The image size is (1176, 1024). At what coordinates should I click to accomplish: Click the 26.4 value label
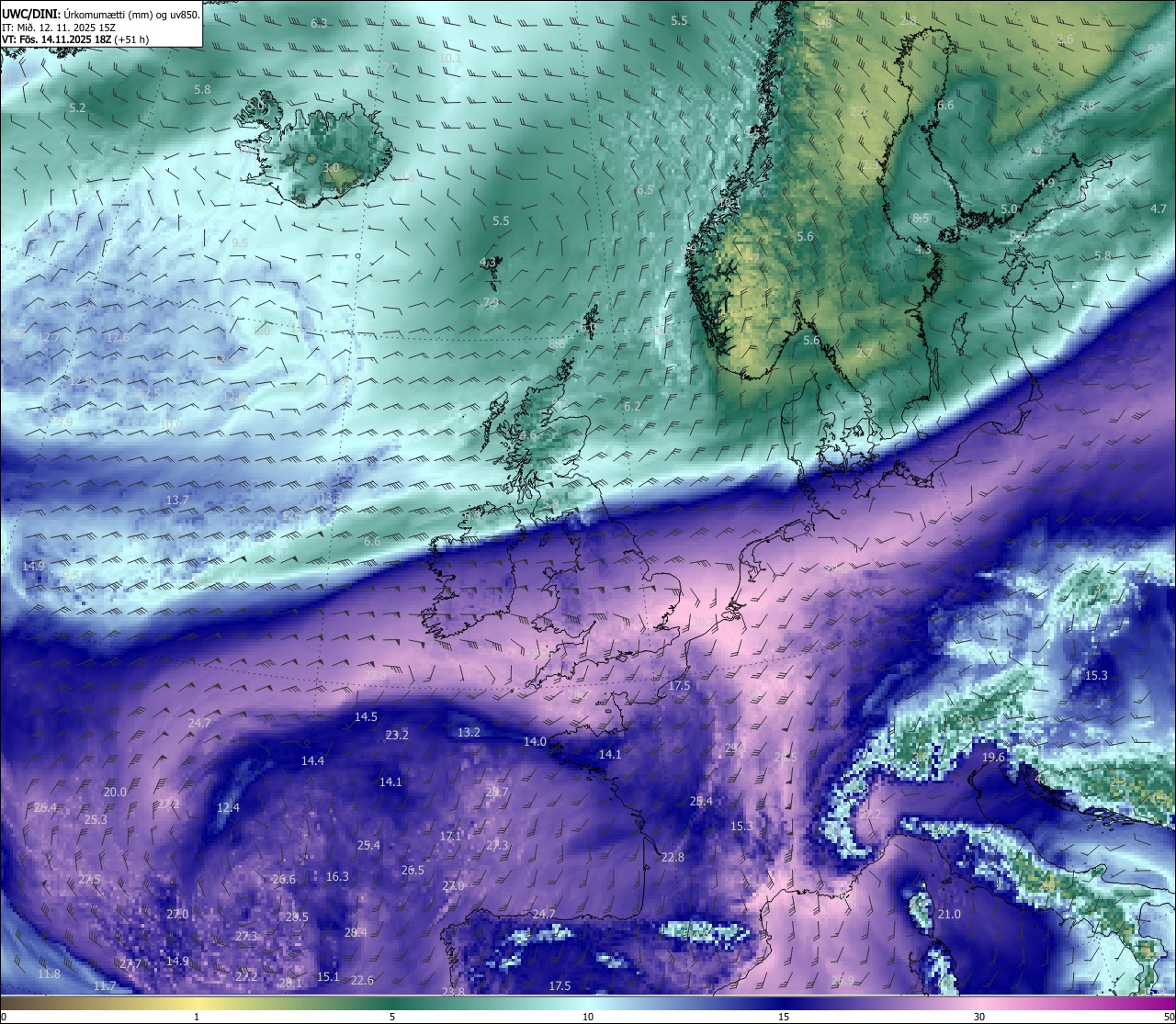45,807
